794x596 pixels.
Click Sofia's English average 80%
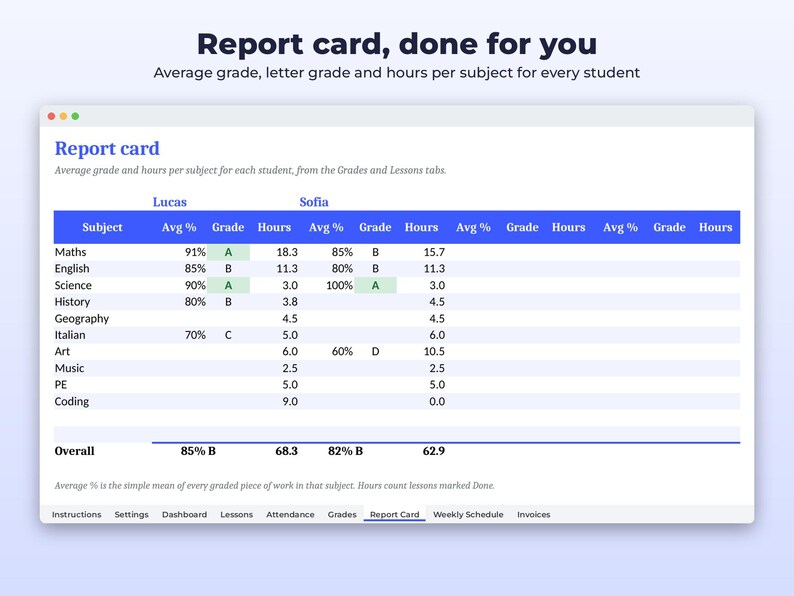[342, 269]
